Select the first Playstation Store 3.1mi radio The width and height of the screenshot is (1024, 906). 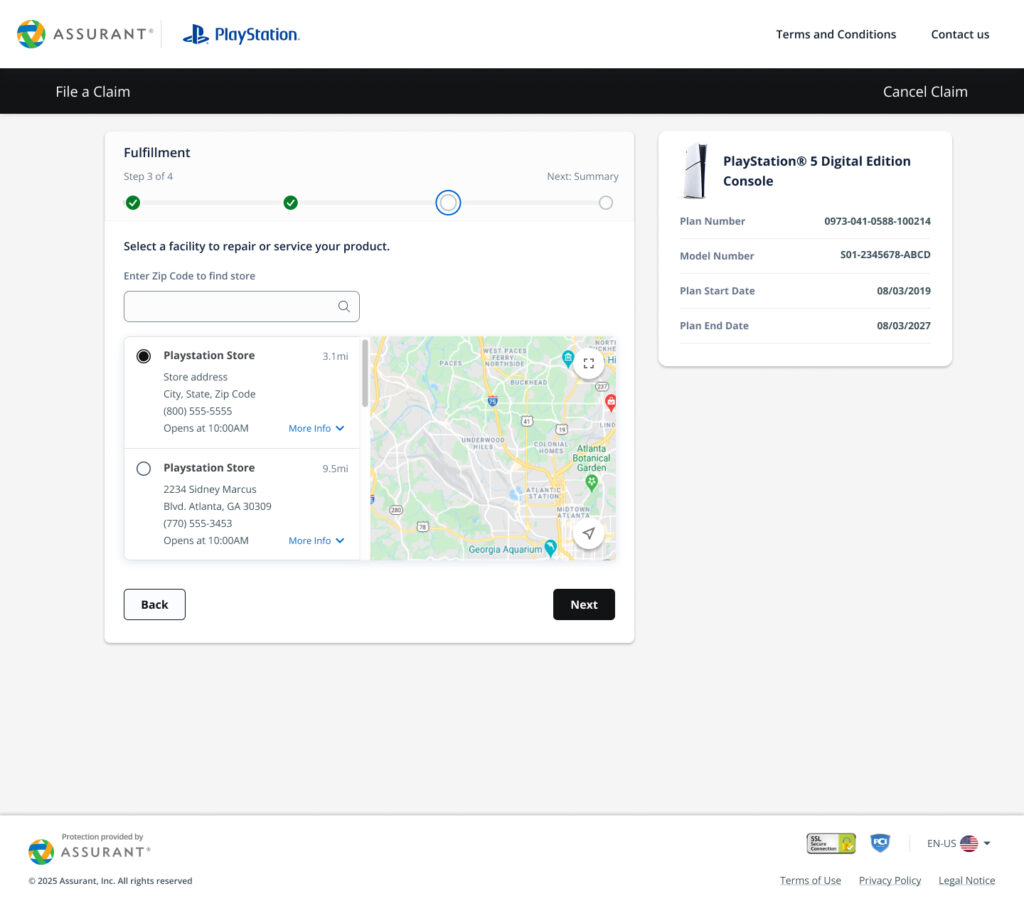coord(144,356)
